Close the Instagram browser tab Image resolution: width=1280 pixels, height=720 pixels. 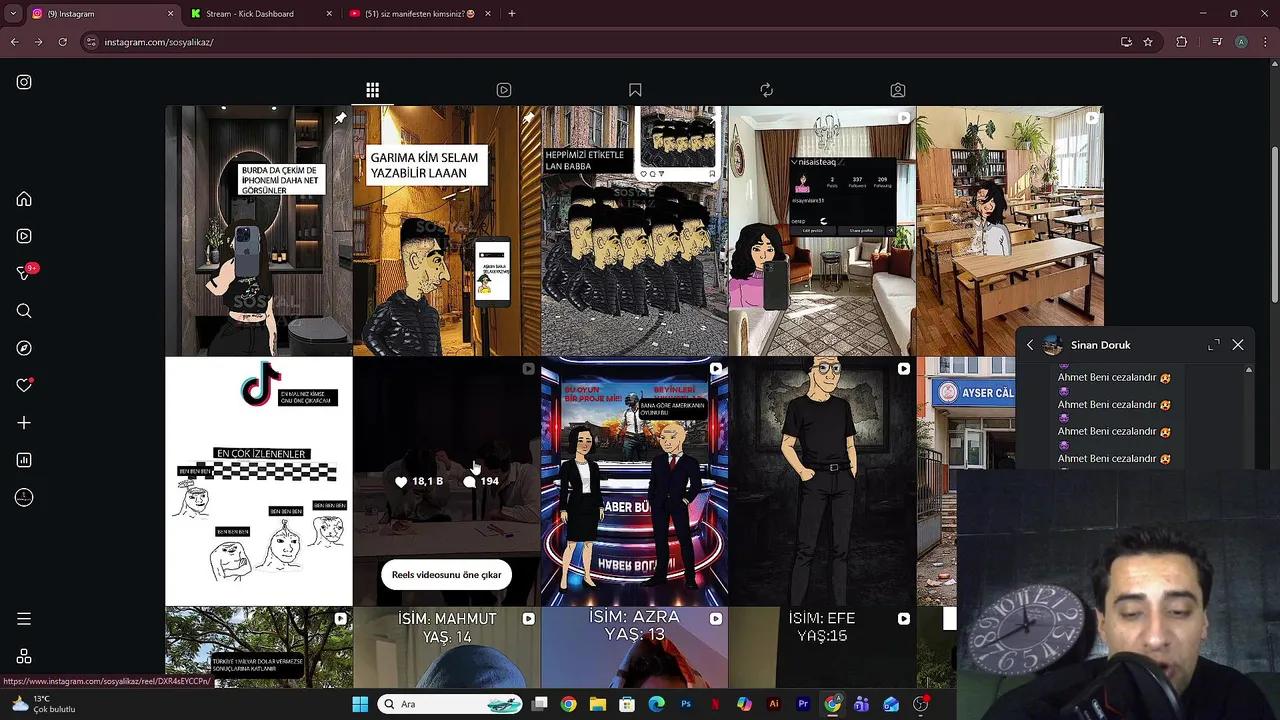[x=170, y=14]
